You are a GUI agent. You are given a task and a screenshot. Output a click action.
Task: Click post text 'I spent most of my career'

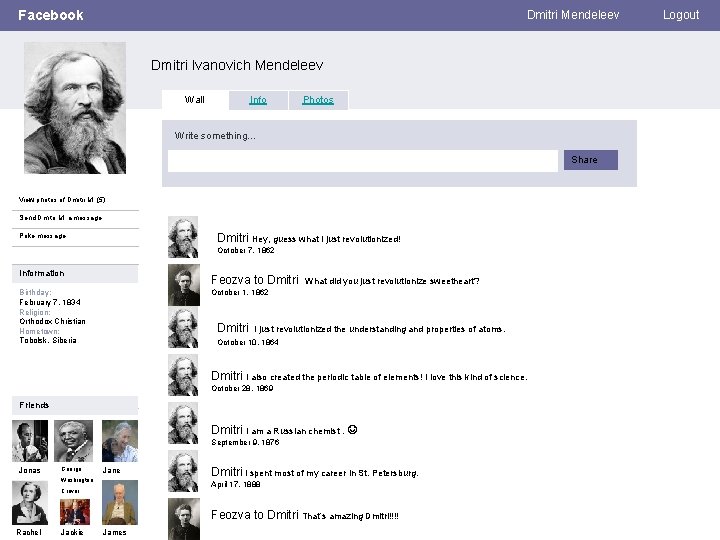(x=332, y=473)
